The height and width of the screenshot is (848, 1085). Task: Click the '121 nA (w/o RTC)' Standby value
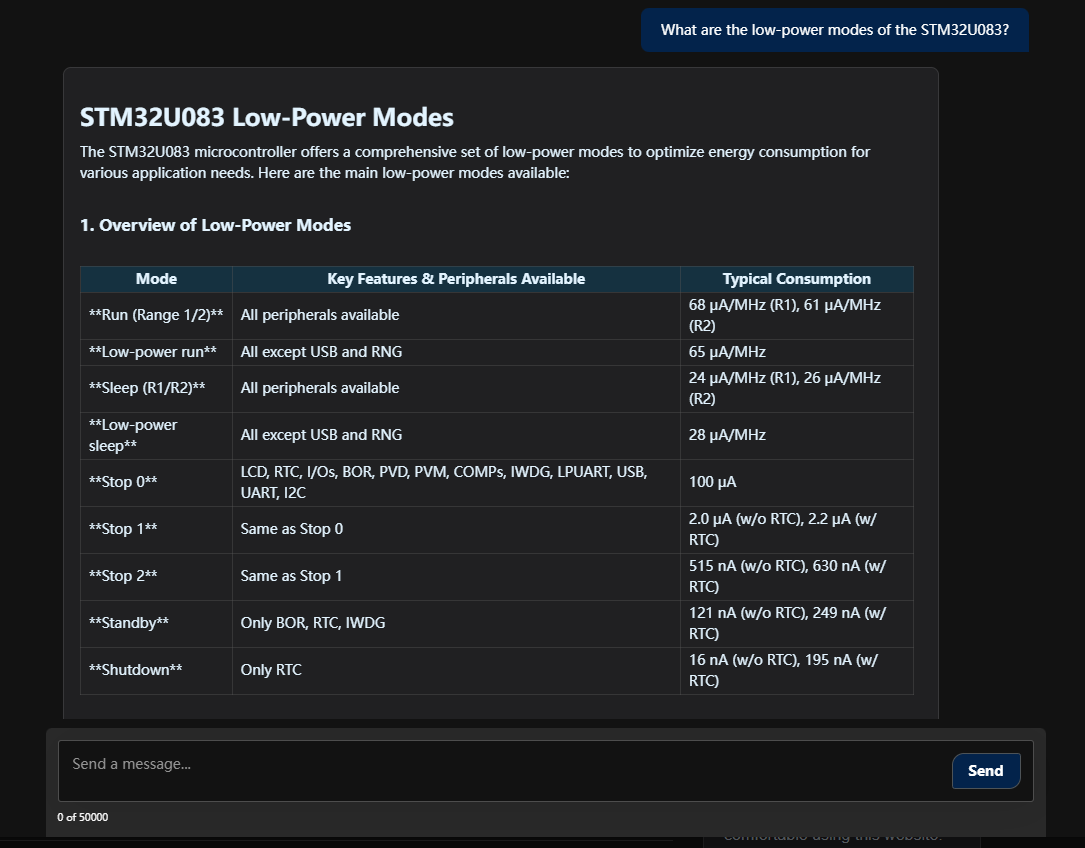point(748,613)
